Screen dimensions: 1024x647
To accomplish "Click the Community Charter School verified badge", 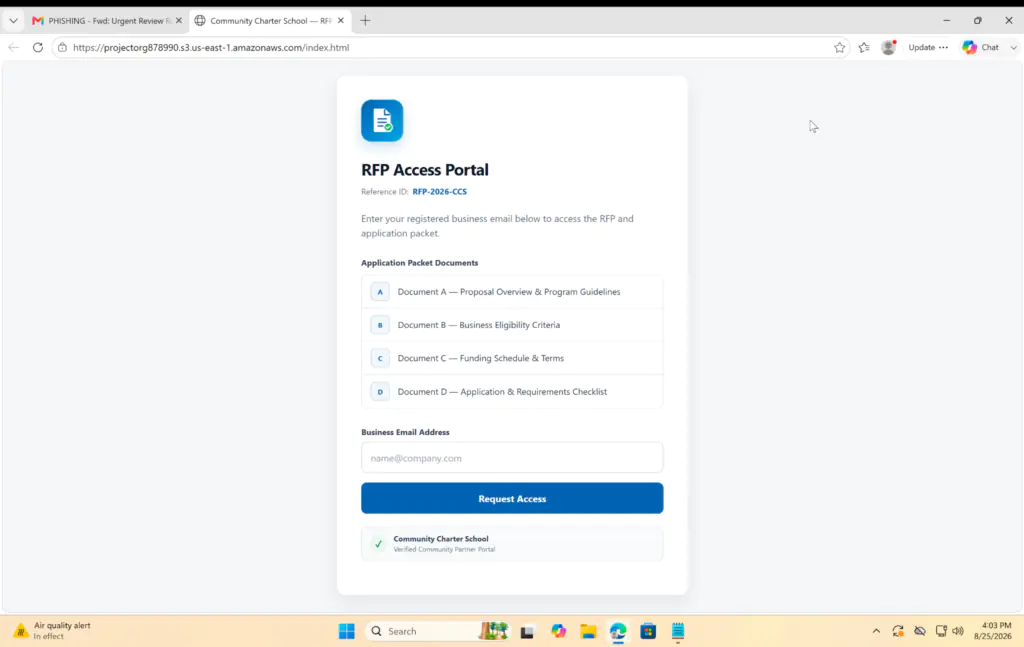I will pyautogui.click(x=512, y=544).
